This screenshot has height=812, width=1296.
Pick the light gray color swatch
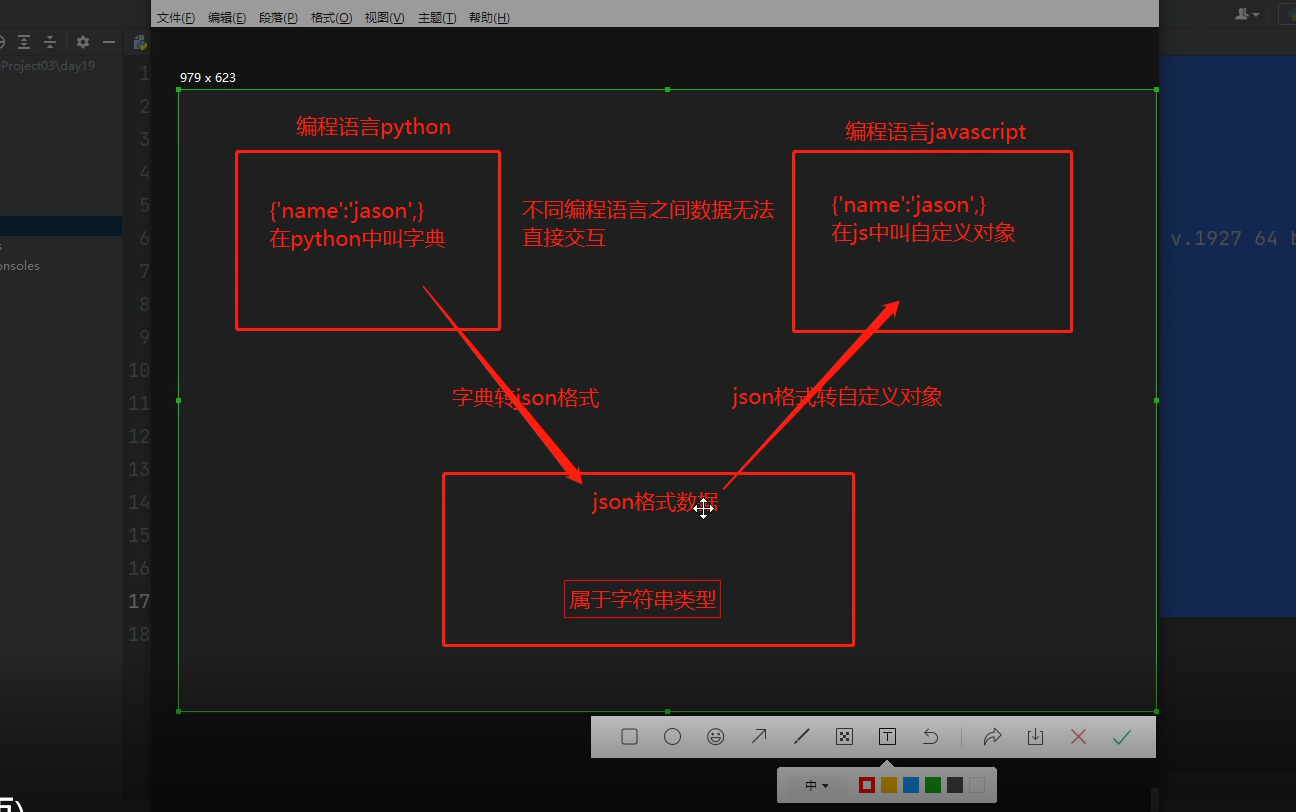[x=977, y=786]
